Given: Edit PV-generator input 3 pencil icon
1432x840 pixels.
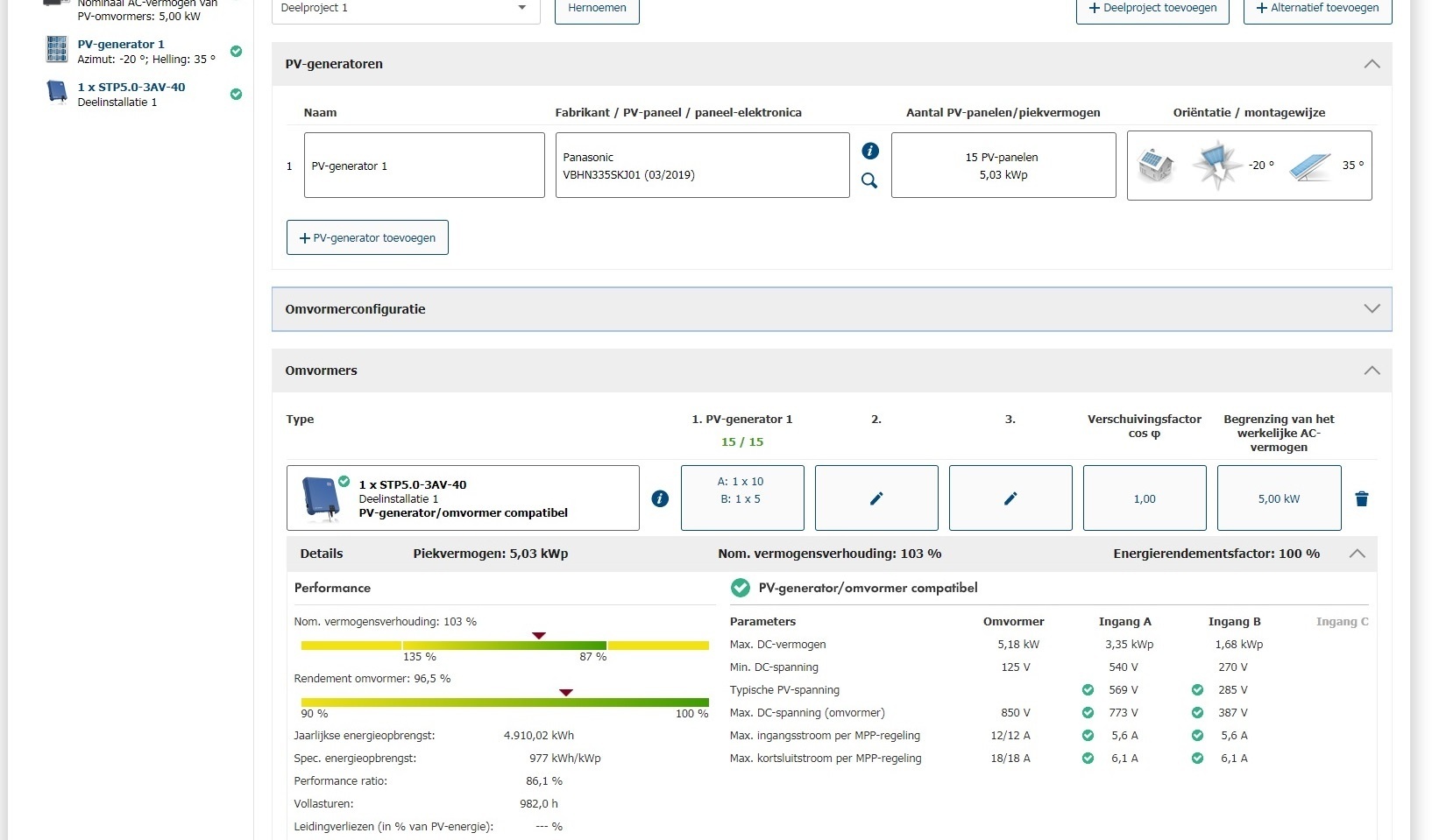Looking at the screenshot, I should (1010, 498).
